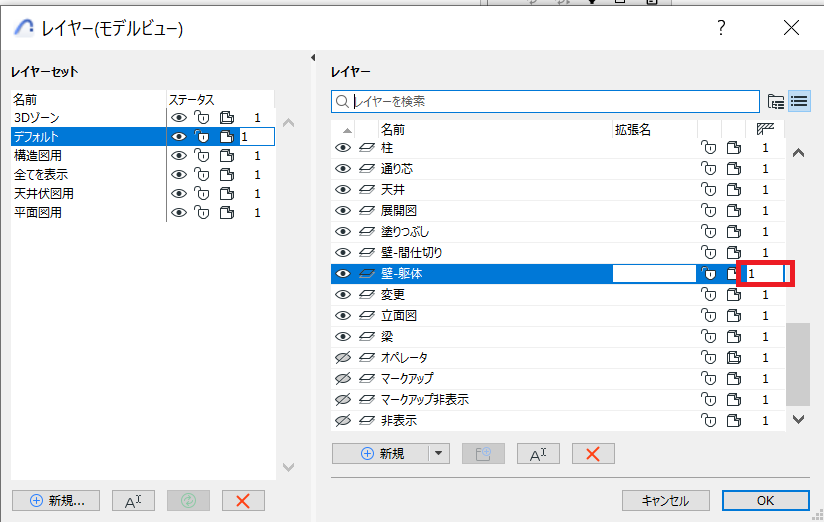Show the オペレータ layer via its eye icon
The width and height of the screenshot is (824, 522).
pyautogui.click(x=343, y=358)
